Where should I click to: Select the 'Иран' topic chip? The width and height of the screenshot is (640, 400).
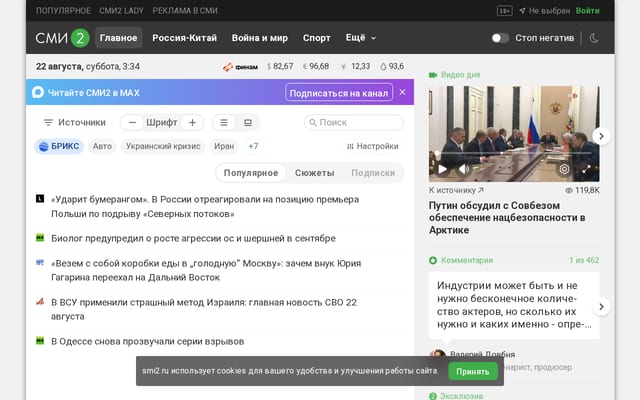click(224, 146)
